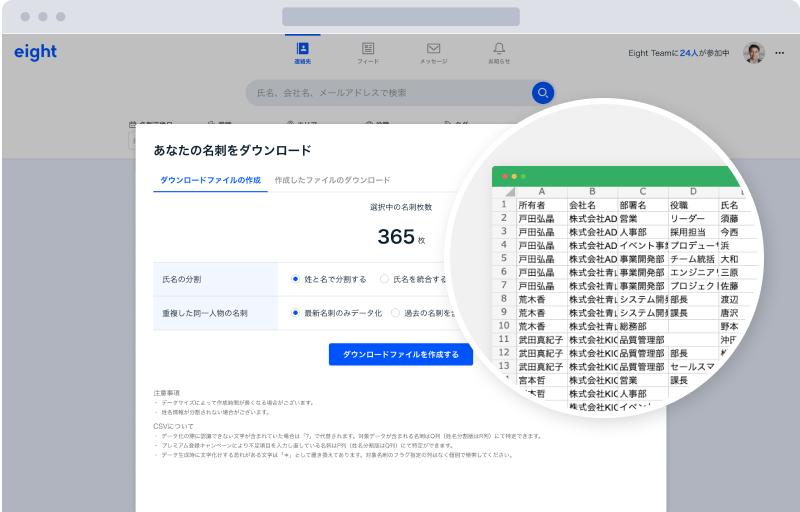800x512 pixels.
Task: Open the 連絡先 contacts icon
Action: click(302, 49)
